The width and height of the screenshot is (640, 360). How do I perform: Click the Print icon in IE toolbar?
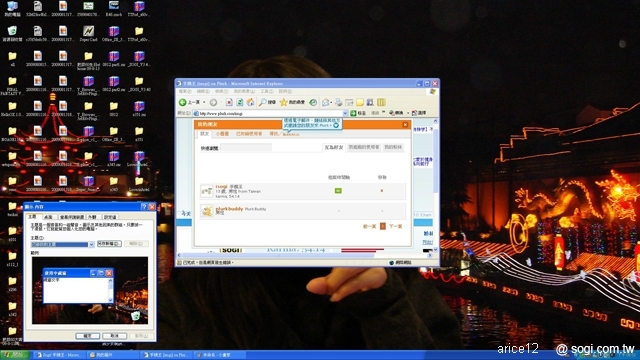(339, 102)
